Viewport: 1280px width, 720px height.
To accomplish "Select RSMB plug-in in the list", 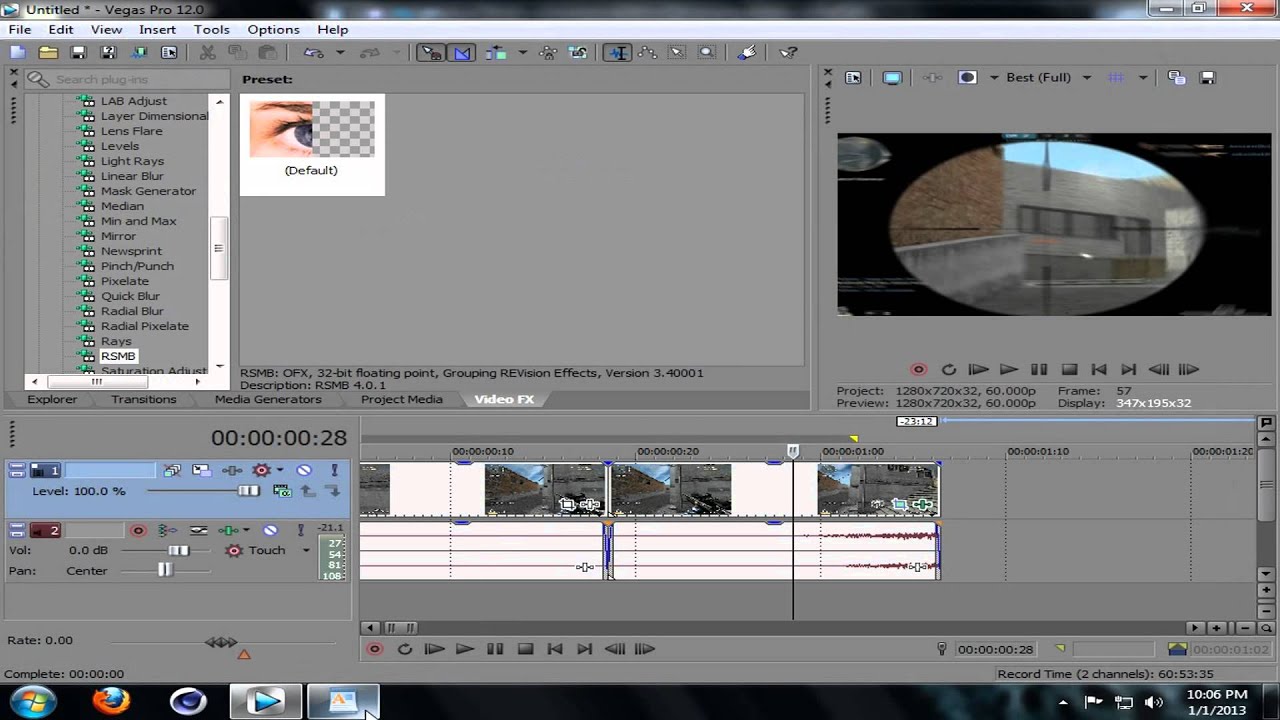I will (x=118, y=356).
